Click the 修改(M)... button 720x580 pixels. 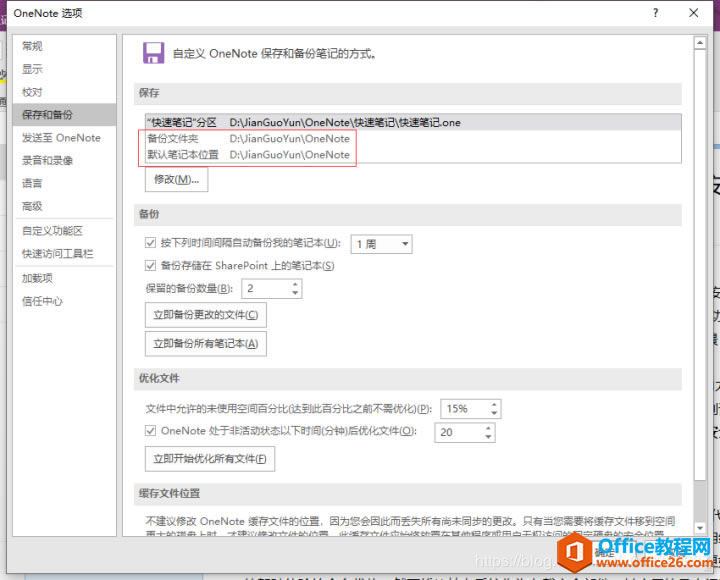point(176,180)
